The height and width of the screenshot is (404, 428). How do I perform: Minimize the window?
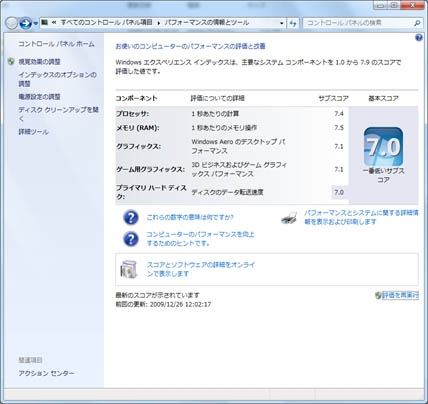point(380,5)
